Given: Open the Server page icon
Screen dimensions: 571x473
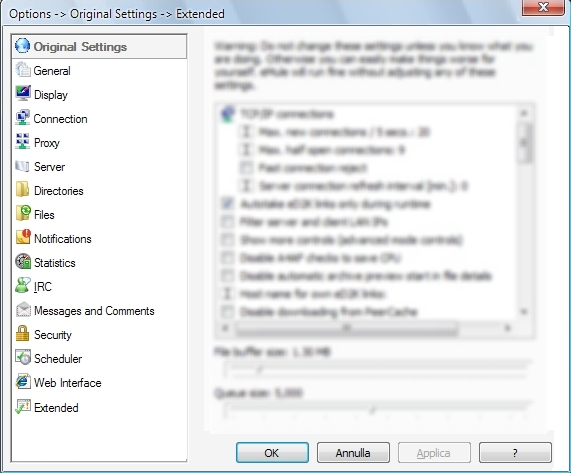Looking at the screenshot, I should (x=23, y=166).
